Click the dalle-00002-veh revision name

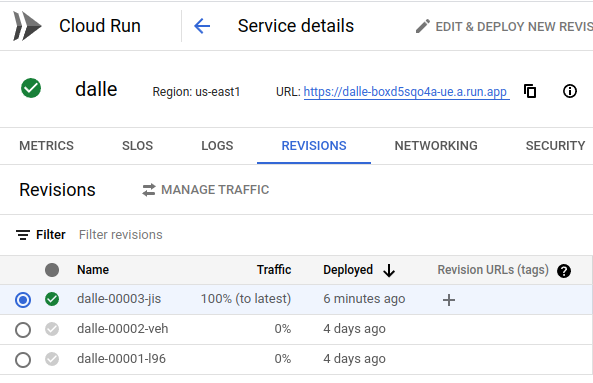pos(123,329)
